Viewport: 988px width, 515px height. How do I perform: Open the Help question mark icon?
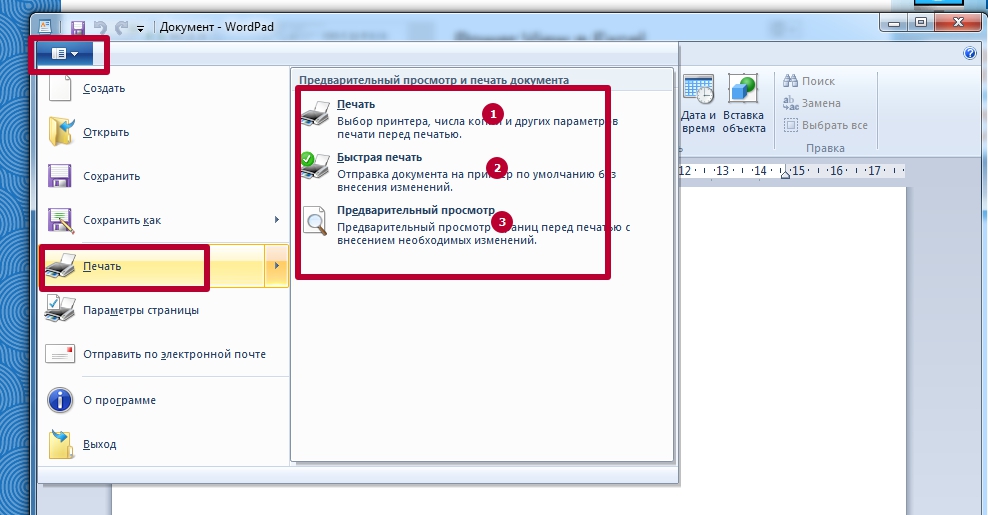pos(968,54)
